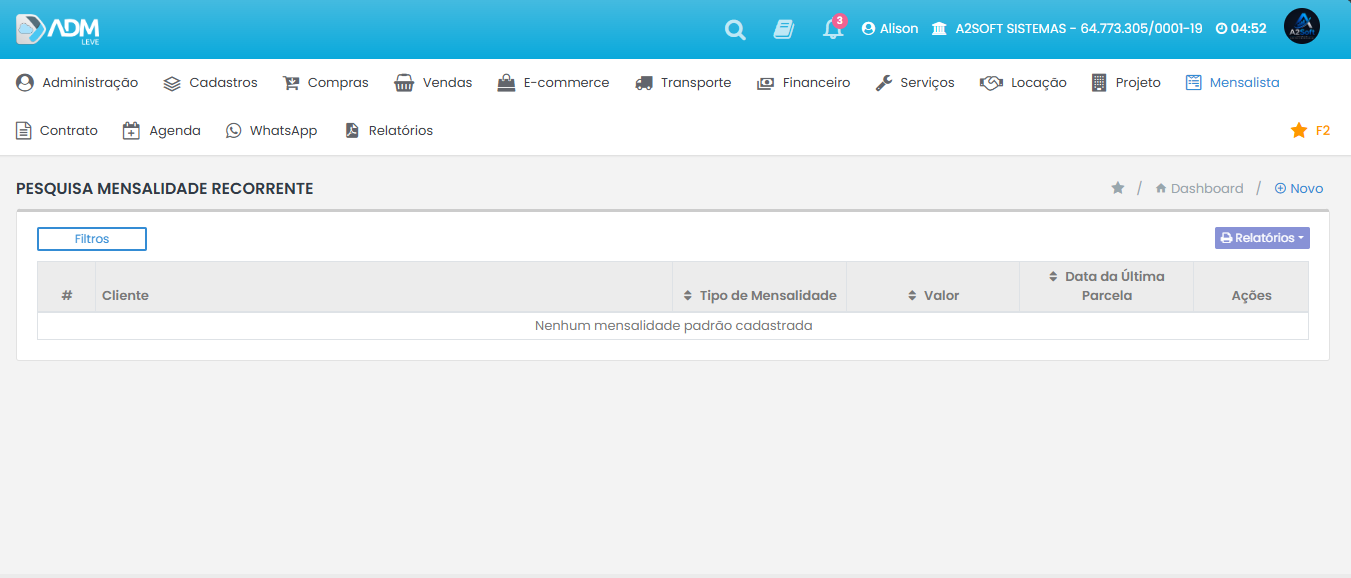Sort by Valor column
Screen dimensions: 1351x578
pyautogui.click(x=933, y=295)
